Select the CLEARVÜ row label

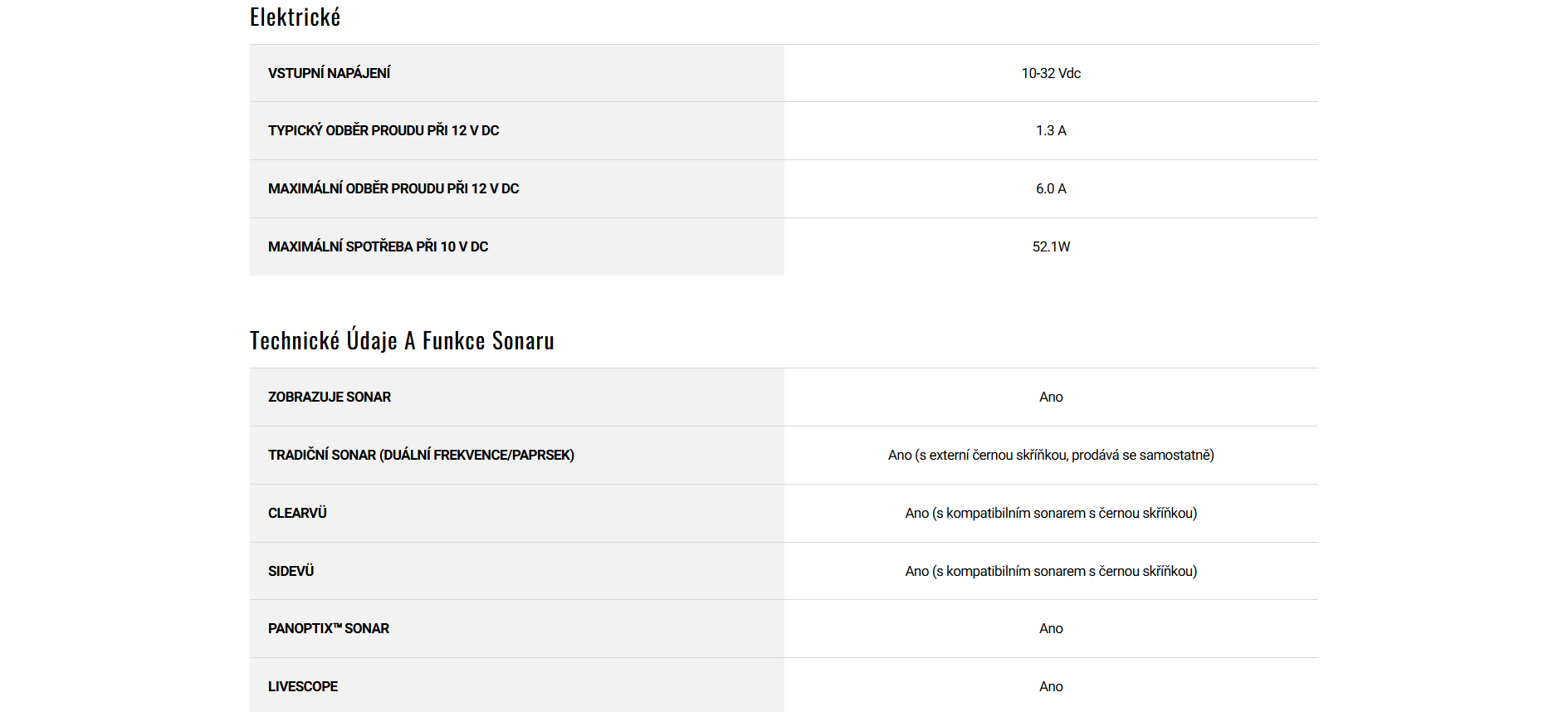pyautogui.click(x=297, y=513)
